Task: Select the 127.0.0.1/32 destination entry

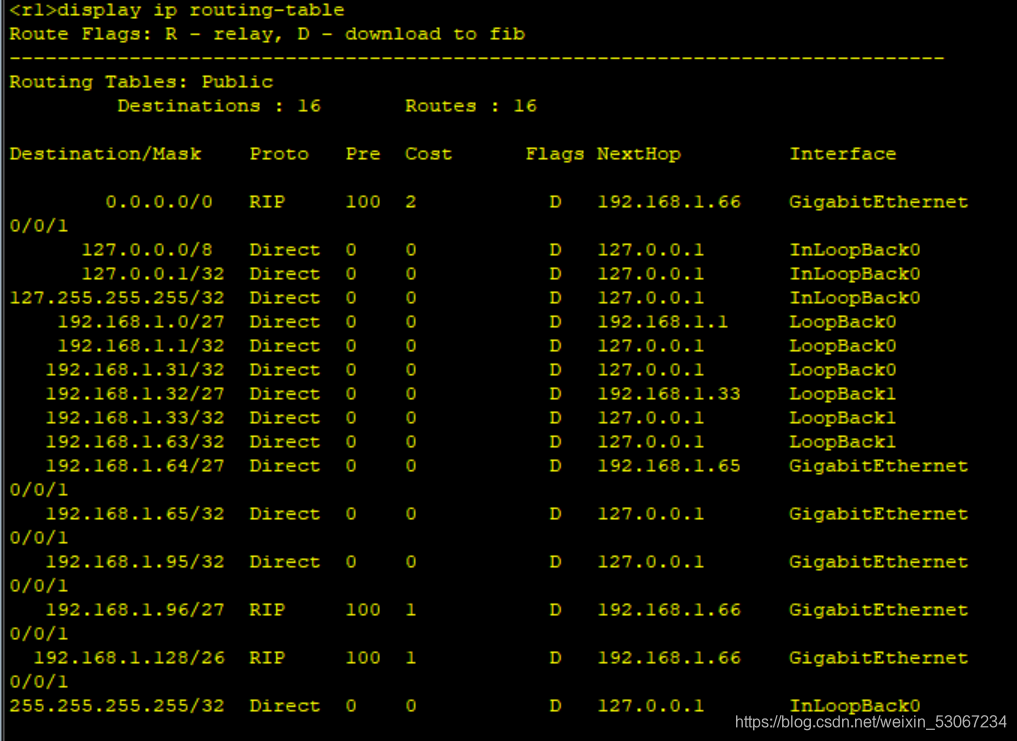Action: [x=153, y=274]
